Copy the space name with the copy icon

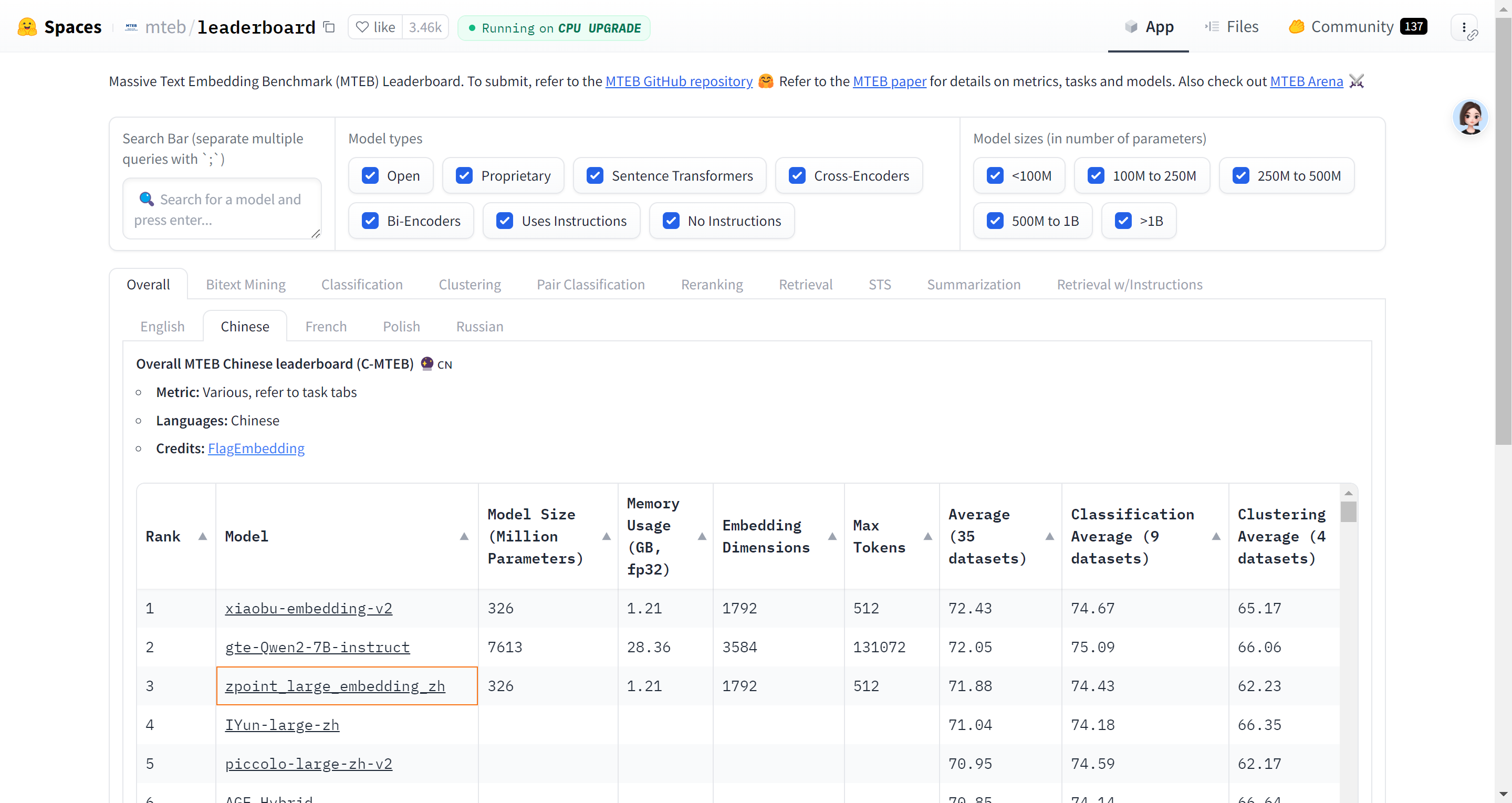(x=329, y=27)
